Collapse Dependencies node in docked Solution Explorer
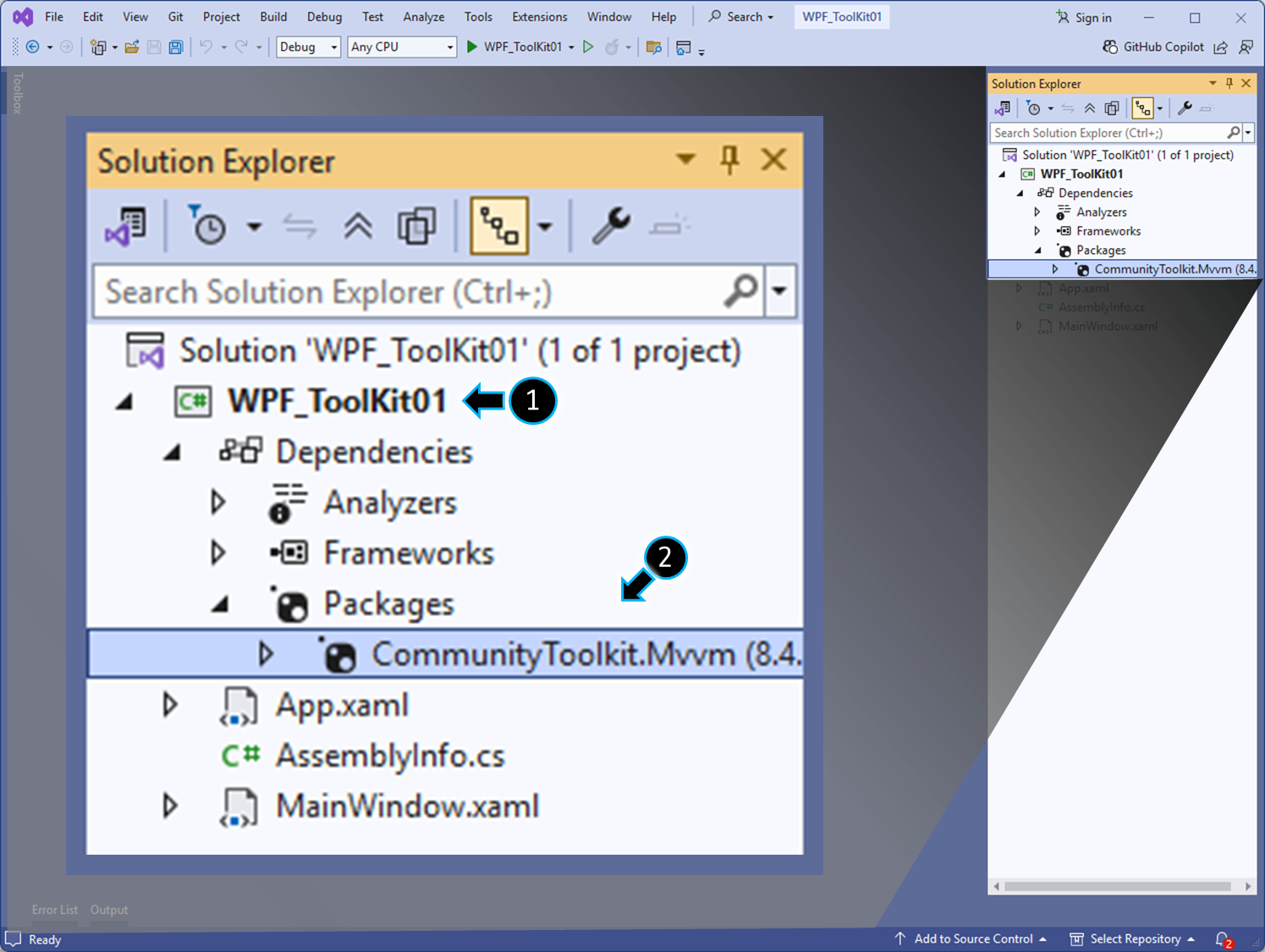This screenshot has width=1265, height=952. [x=1020, y=193]
